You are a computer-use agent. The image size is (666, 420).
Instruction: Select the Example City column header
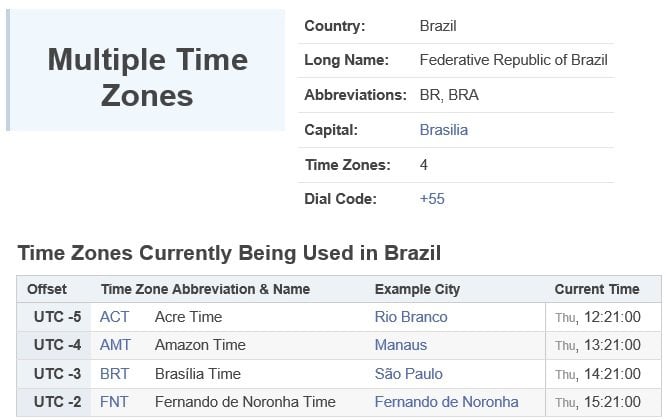(x=417, y=289)
